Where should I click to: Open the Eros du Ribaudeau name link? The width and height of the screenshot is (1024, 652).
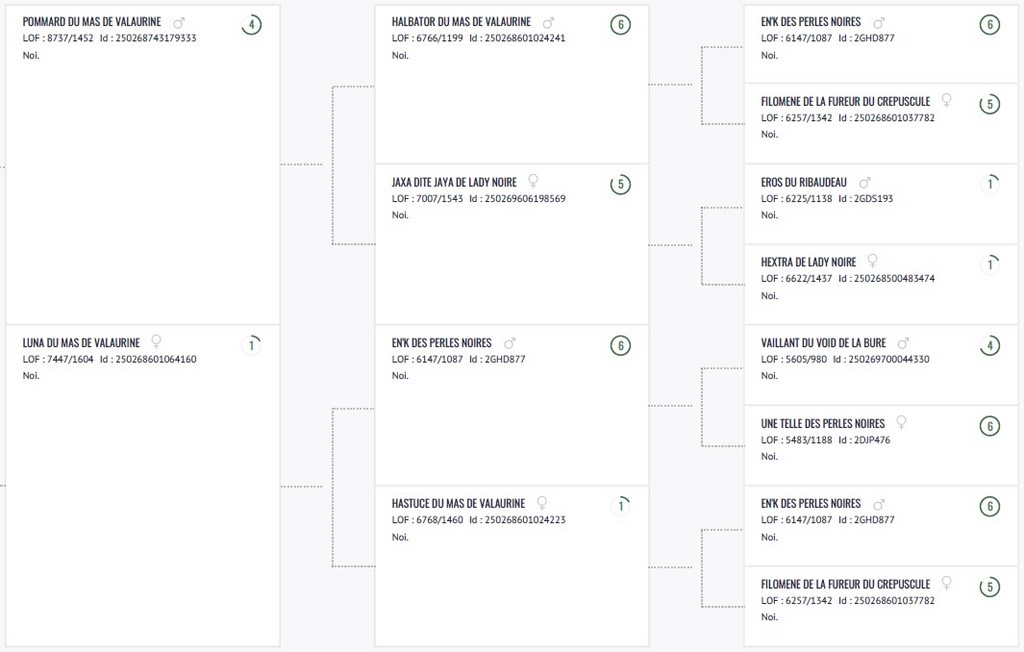tap(803, 182)
